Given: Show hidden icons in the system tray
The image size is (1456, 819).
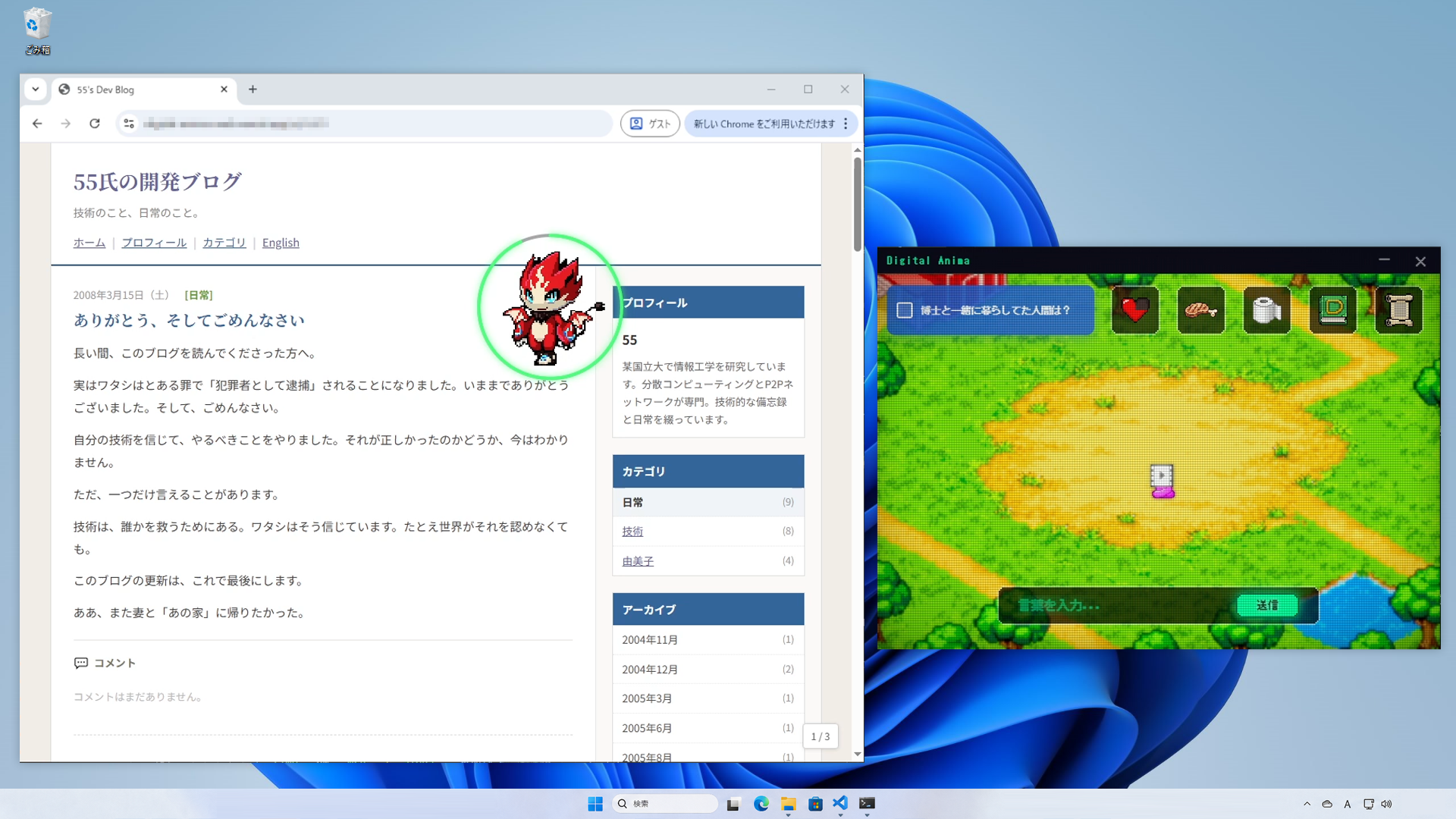Looking at the screenshot, I should pos(1307,804).
